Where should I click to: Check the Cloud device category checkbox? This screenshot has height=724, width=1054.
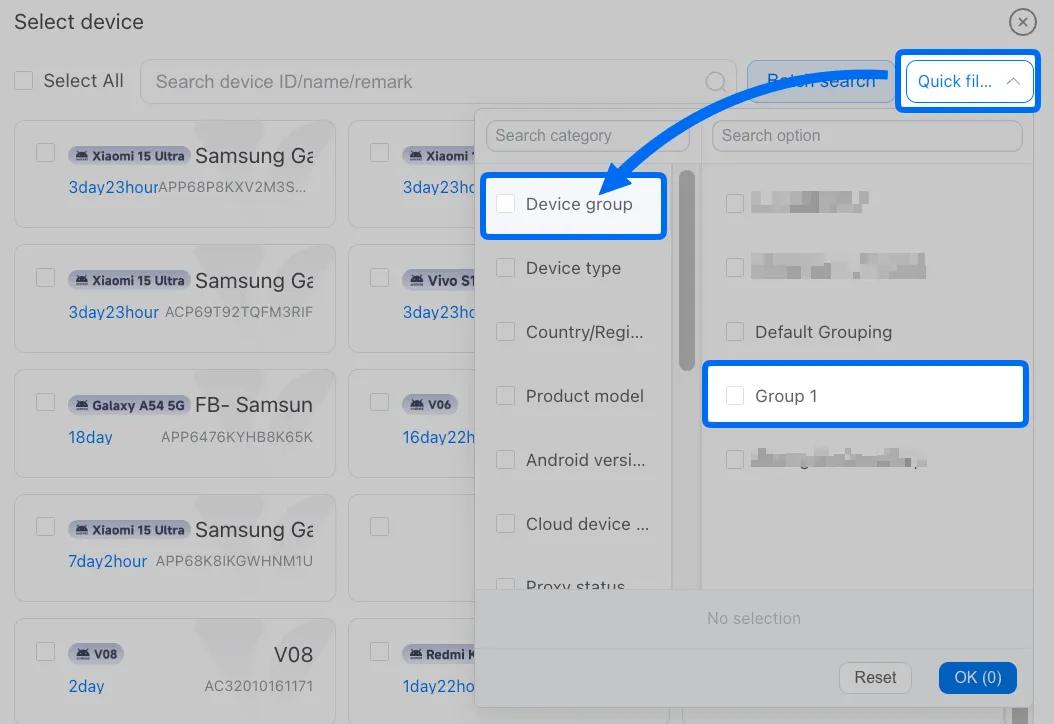click(x=505, y=524)
